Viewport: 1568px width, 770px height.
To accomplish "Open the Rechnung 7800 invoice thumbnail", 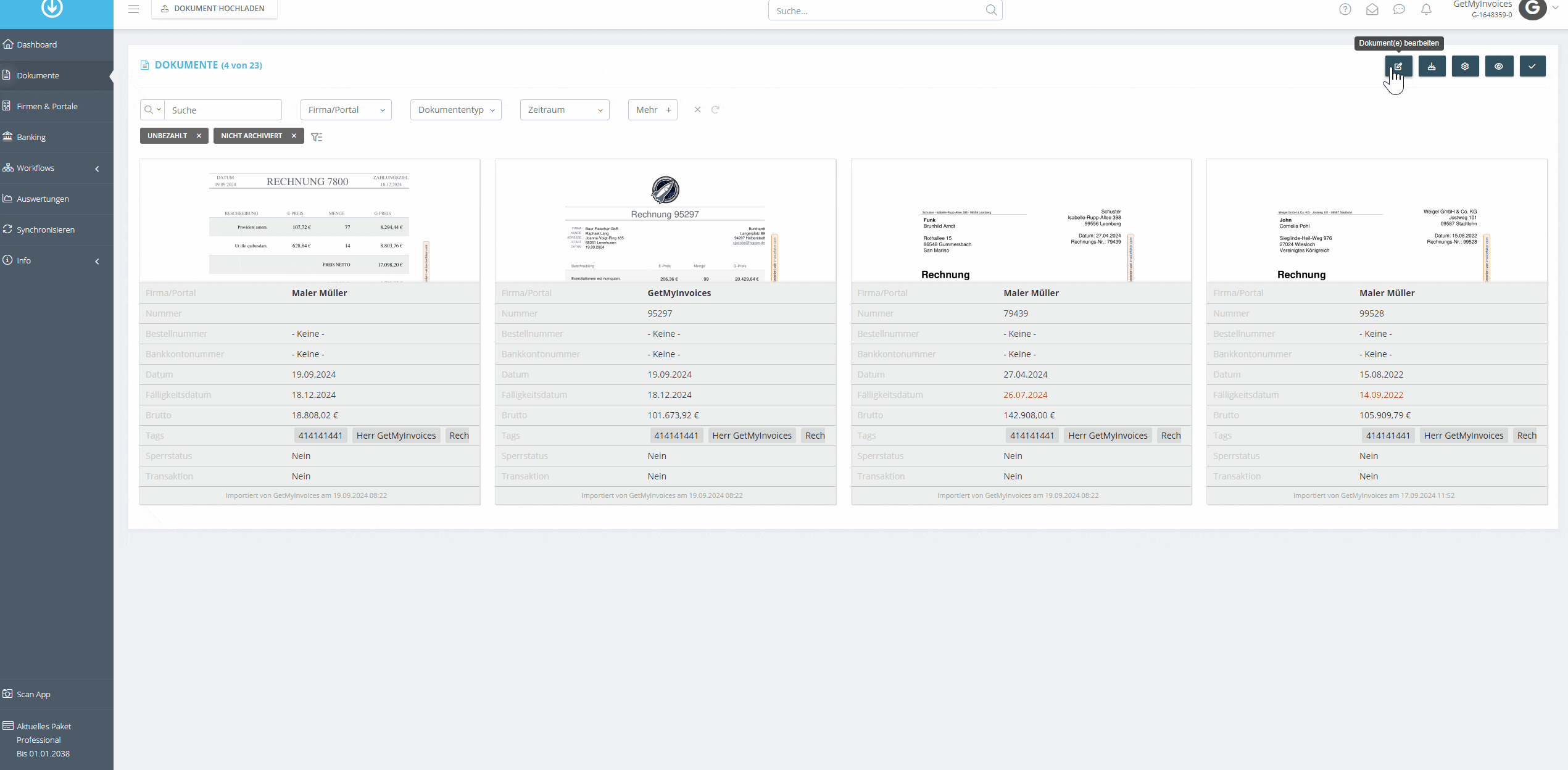I will pos(310,221).
